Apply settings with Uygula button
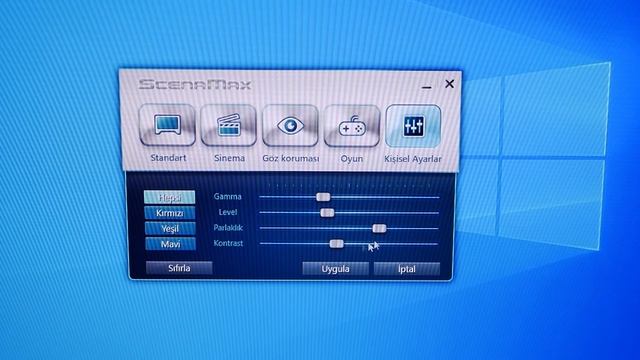 pos(336,269)
